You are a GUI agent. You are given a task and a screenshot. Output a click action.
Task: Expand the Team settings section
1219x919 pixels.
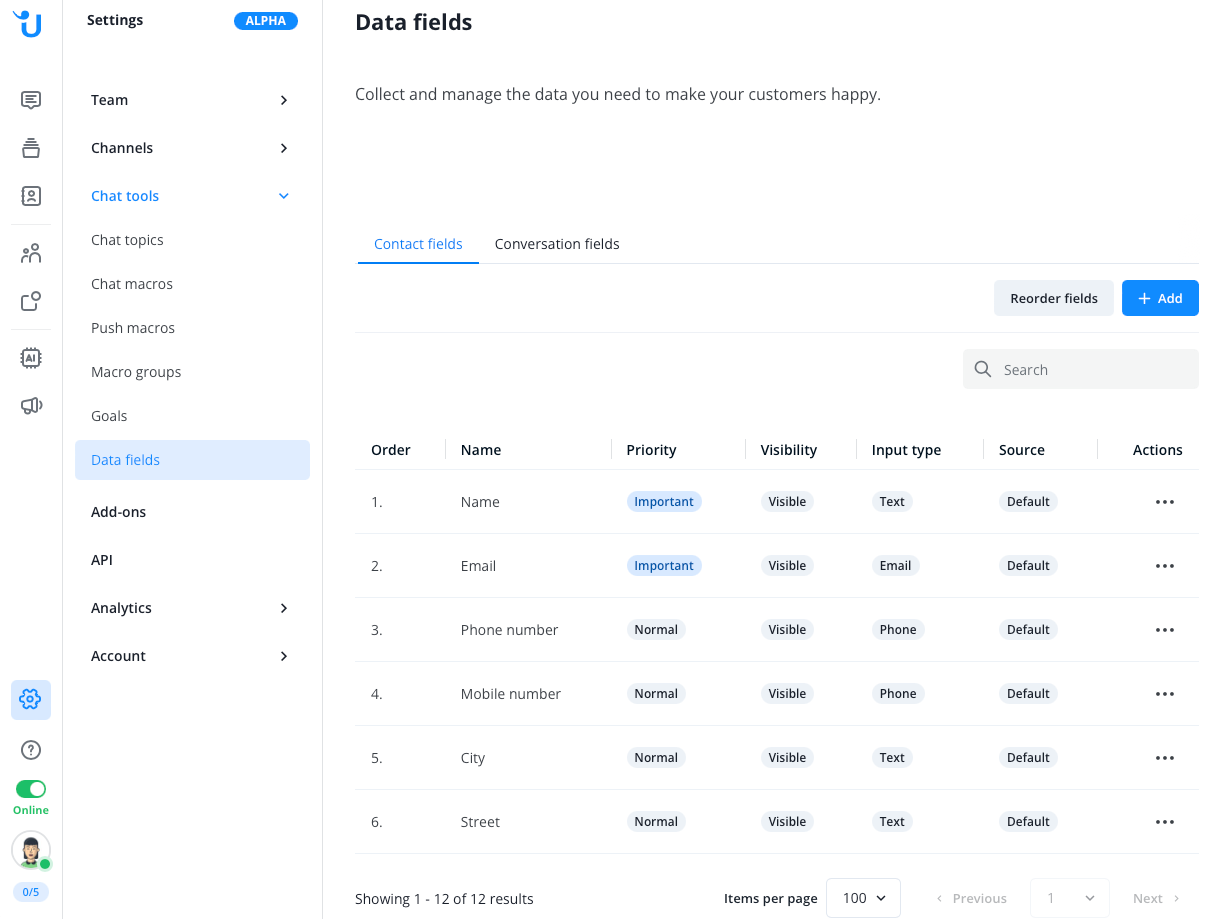coord(190,100)
